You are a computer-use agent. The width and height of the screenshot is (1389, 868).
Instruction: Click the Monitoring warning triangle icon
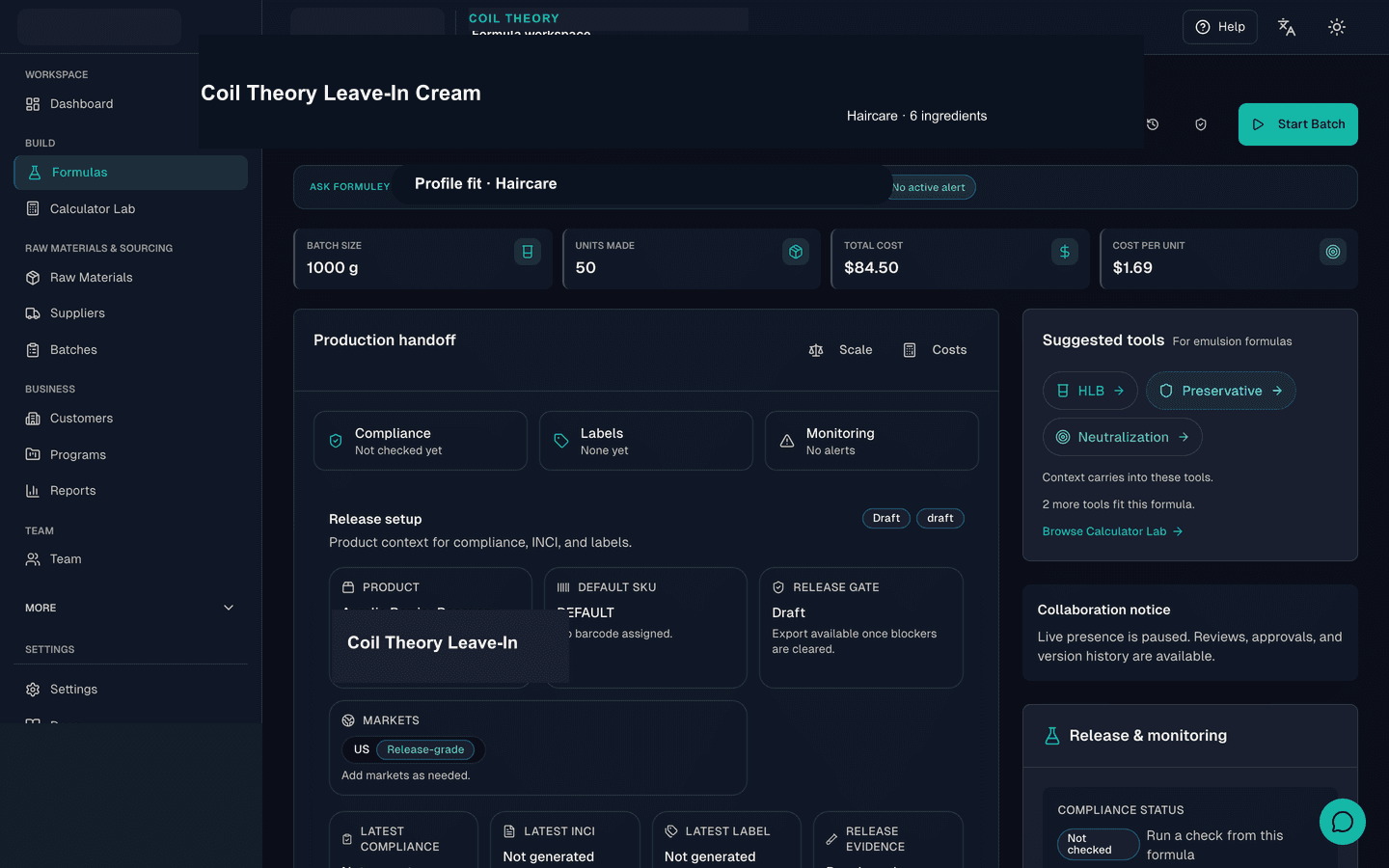click(787, 441)
